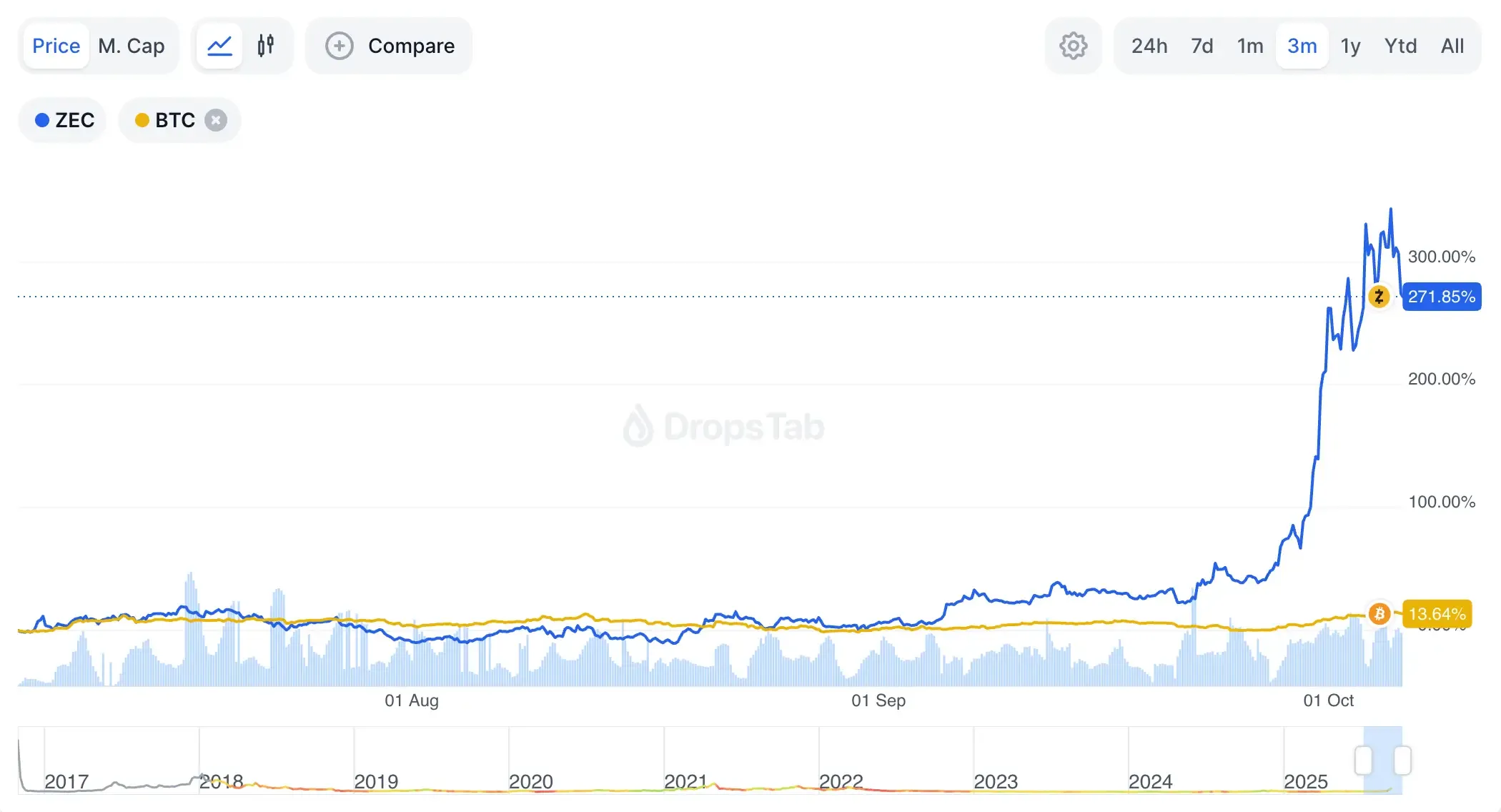Switch to line chart view

tap(219, 45)
